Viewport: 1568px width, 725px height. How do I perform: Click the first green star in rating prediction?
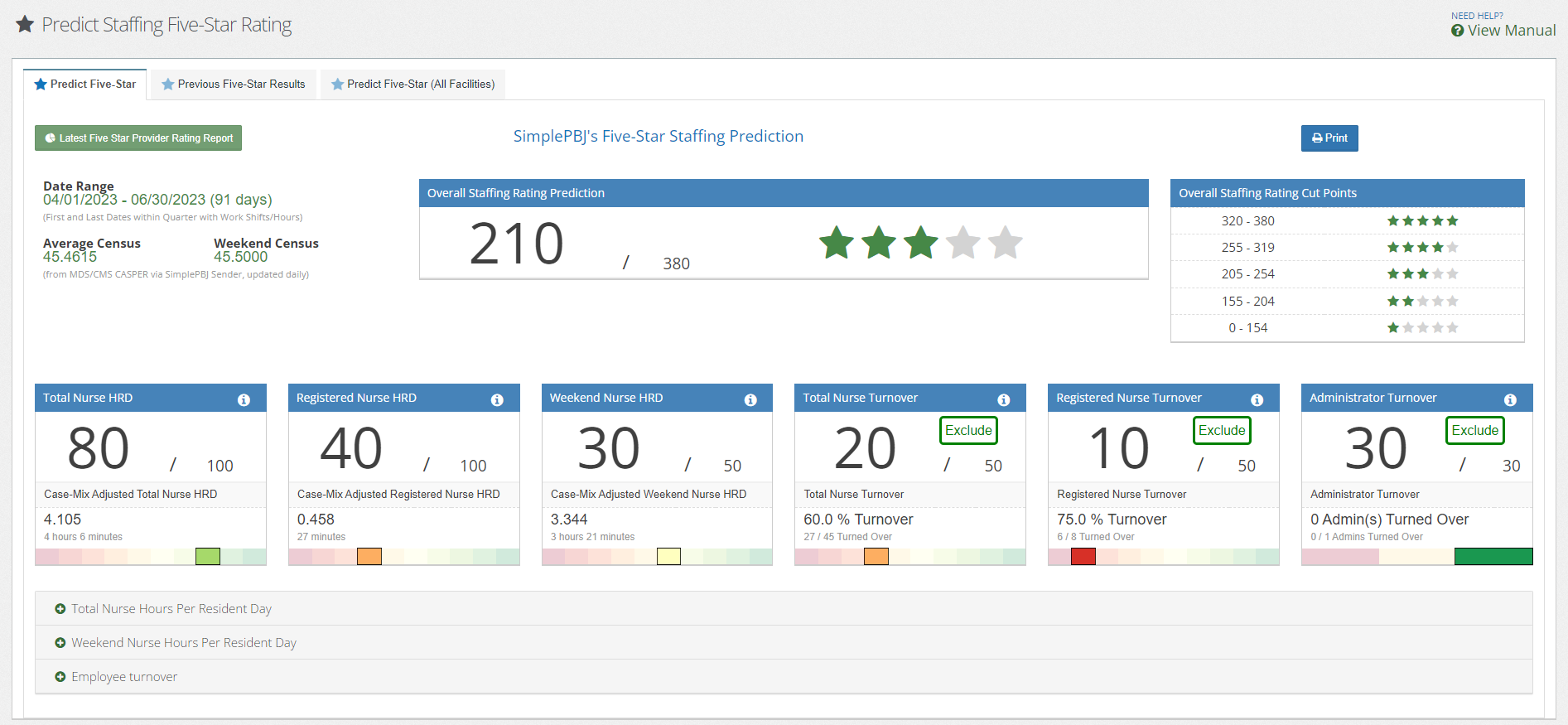pos(837,243)
